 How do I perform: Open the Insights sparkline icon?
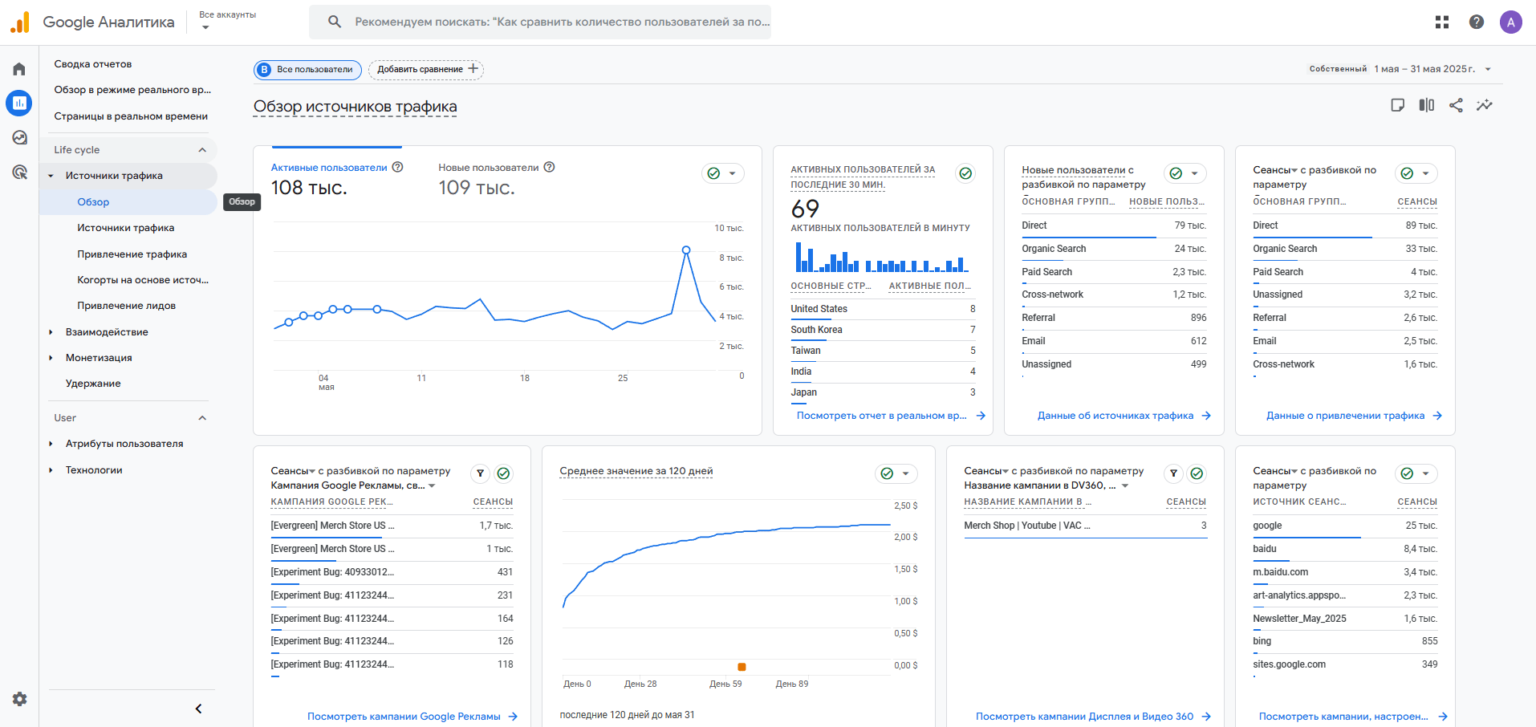pos(1484,105)
